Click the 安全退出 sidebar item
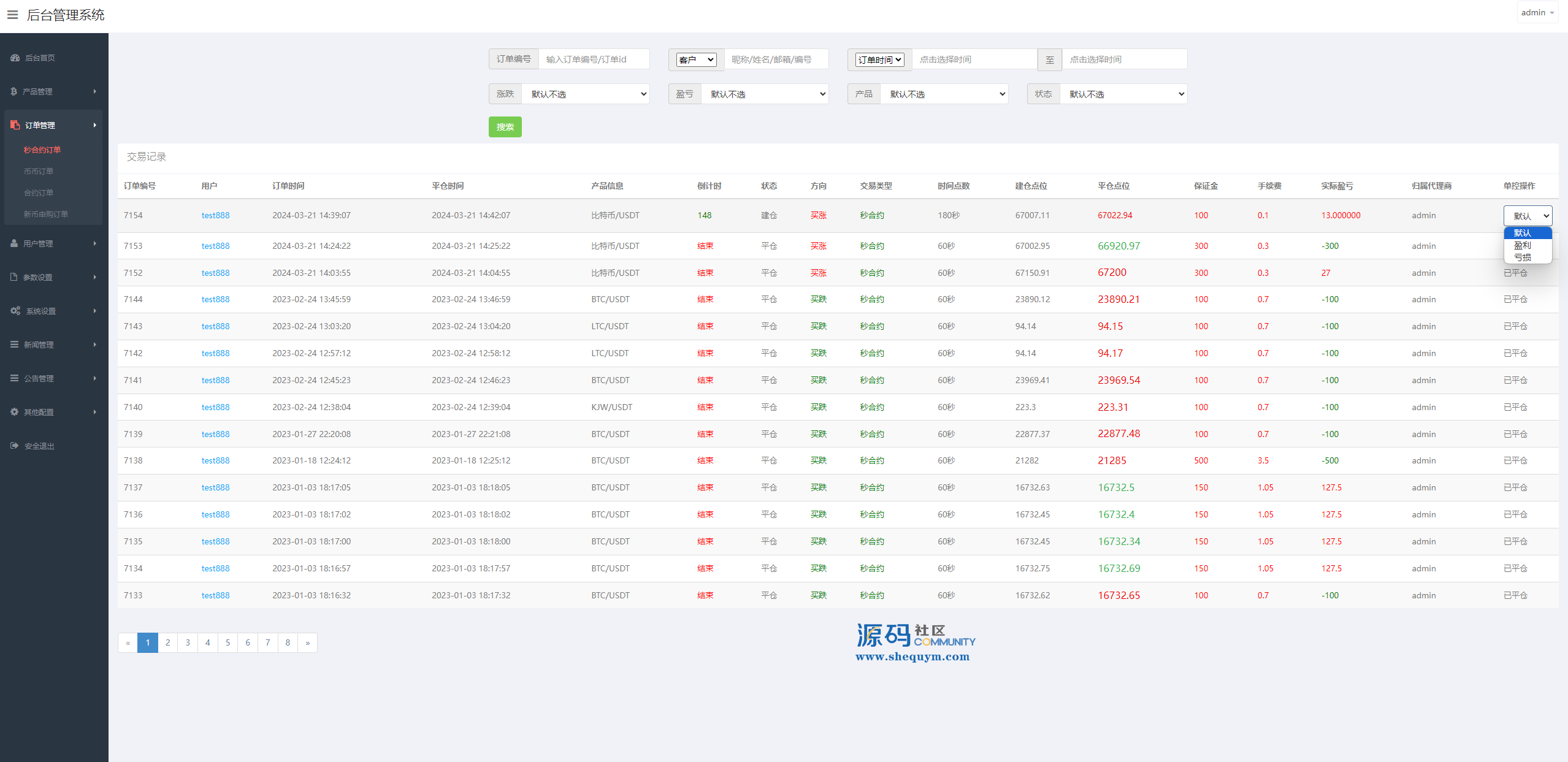This screenshot has width=1568, height=762. click(54, 446)
